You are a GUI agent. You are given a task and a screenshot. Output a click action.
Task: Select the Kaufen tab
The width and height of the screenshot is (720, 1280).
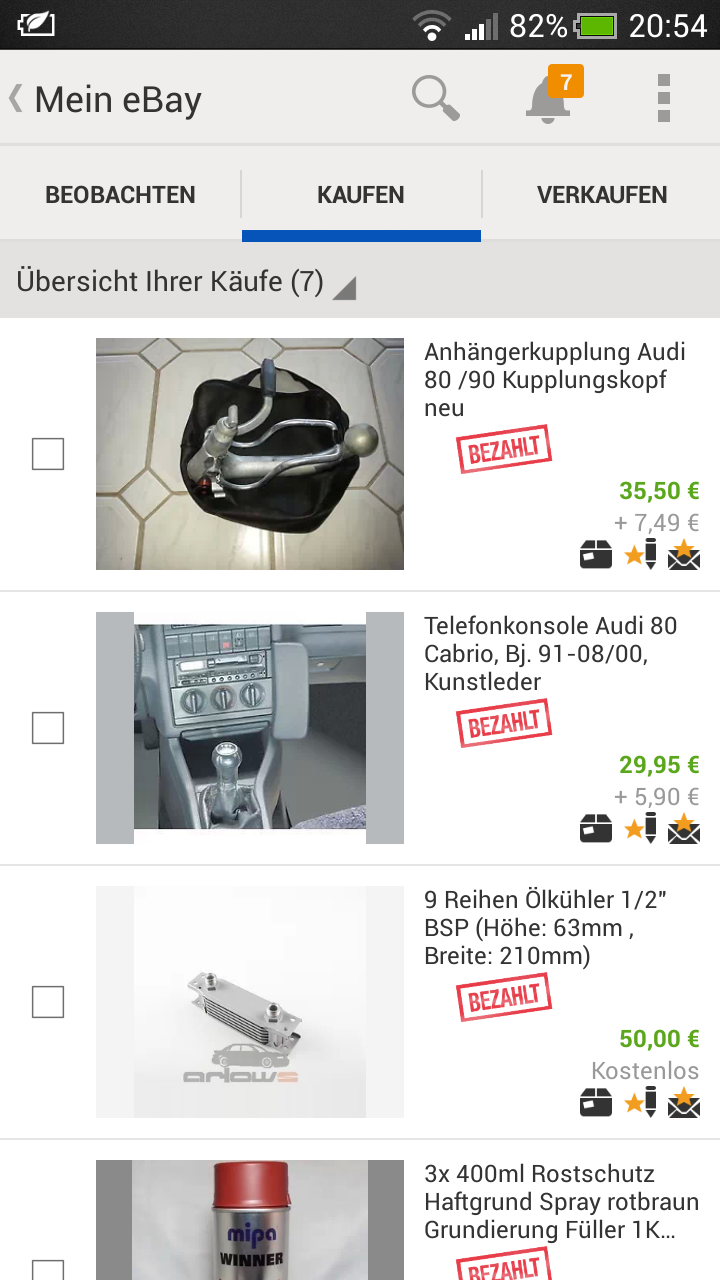pos(361,195)
